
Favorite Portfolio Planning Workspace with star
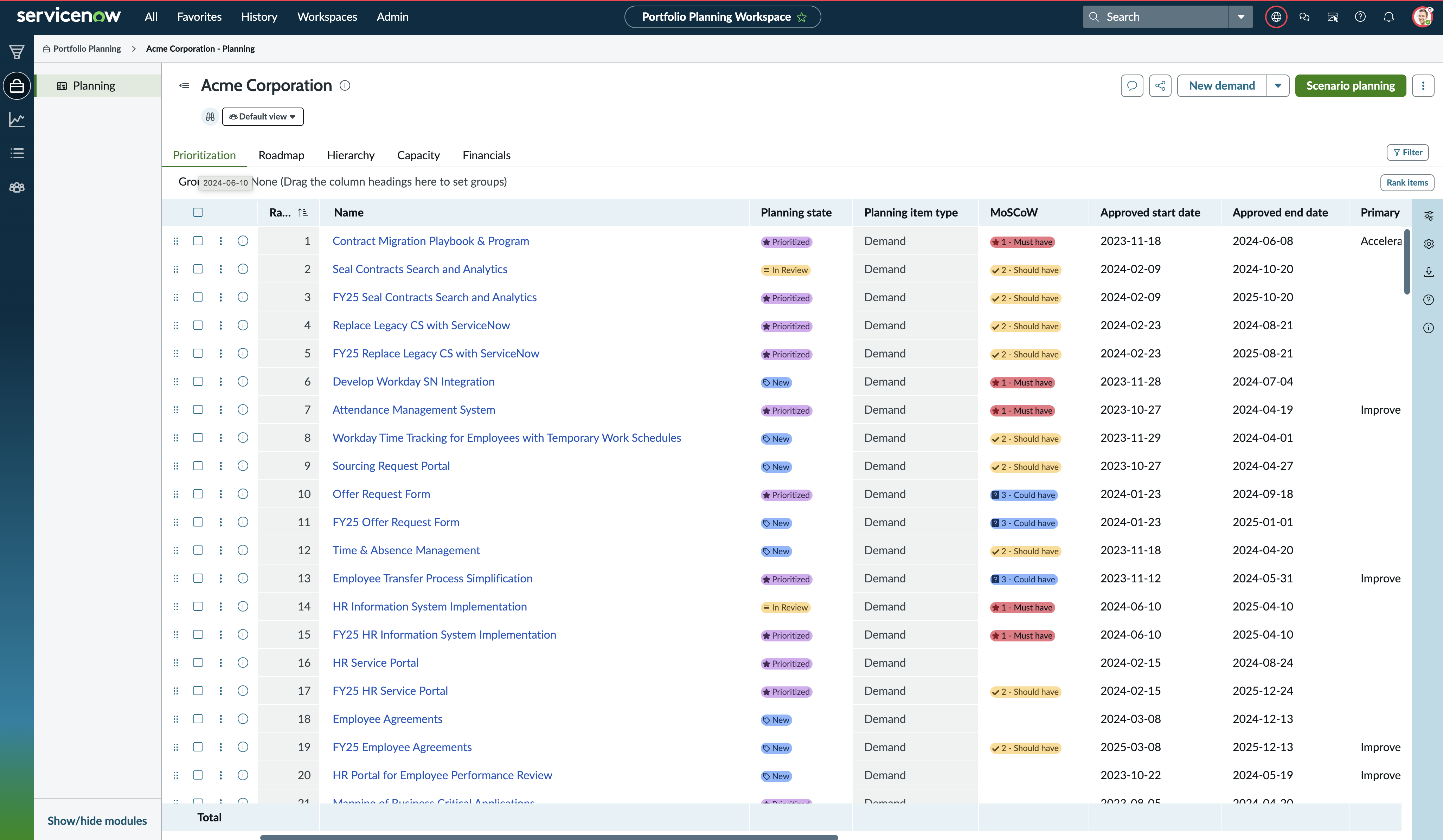point(802,17)
